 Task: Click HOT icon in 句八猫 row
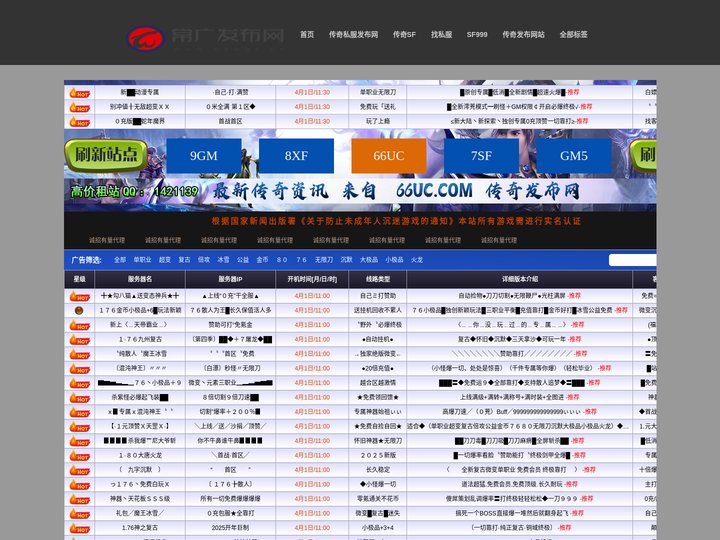[79, 296]
